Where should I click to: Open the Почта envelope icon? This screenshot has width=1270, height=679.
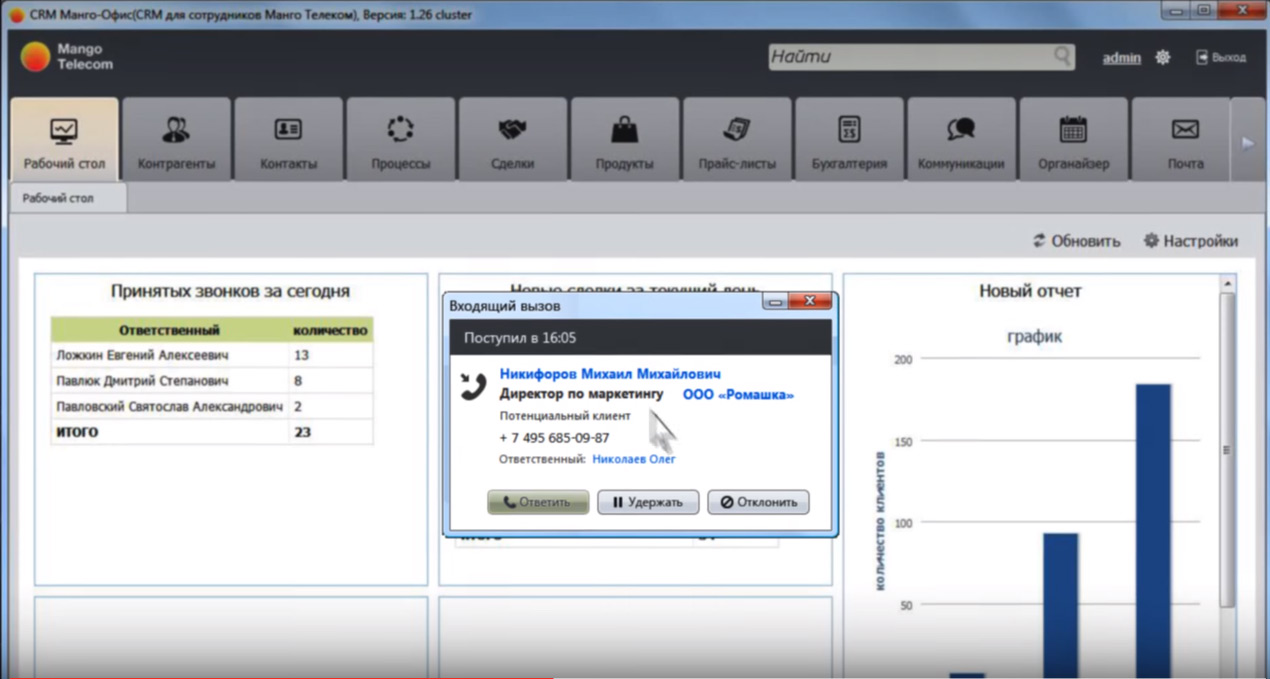click(x=1185, y=130)
